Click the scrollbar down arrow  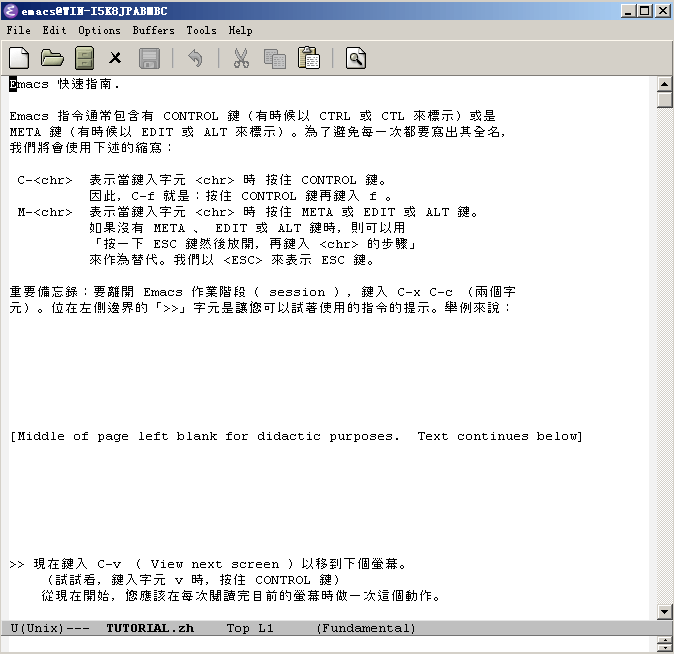click(665, 611)
